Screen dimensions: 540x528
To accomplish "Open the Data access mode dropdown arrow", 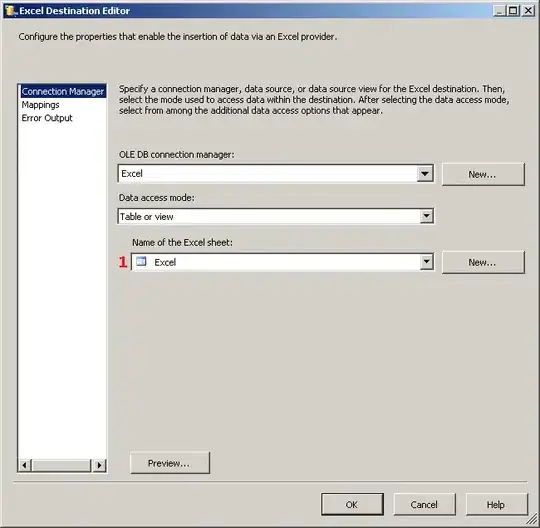I will (x=427, y=216).
